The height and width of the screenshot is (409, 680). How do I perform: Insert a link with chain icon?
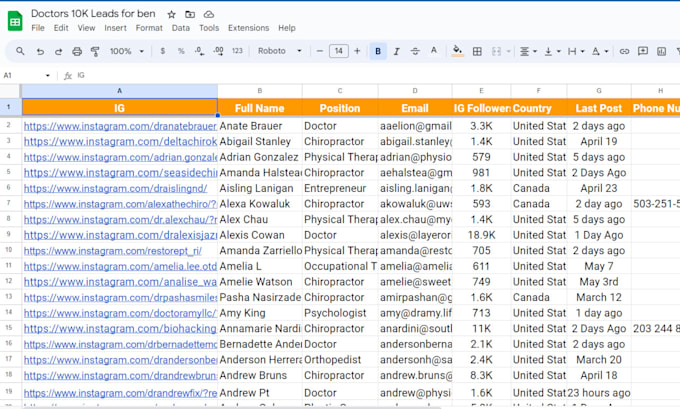[624, 51]
